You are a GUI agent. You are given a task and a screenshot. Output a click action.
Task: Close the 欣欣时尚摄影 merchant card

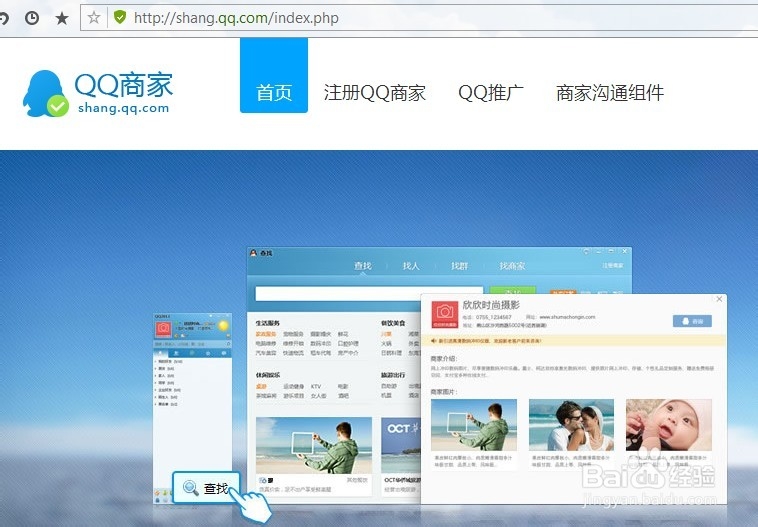[719, 299]
